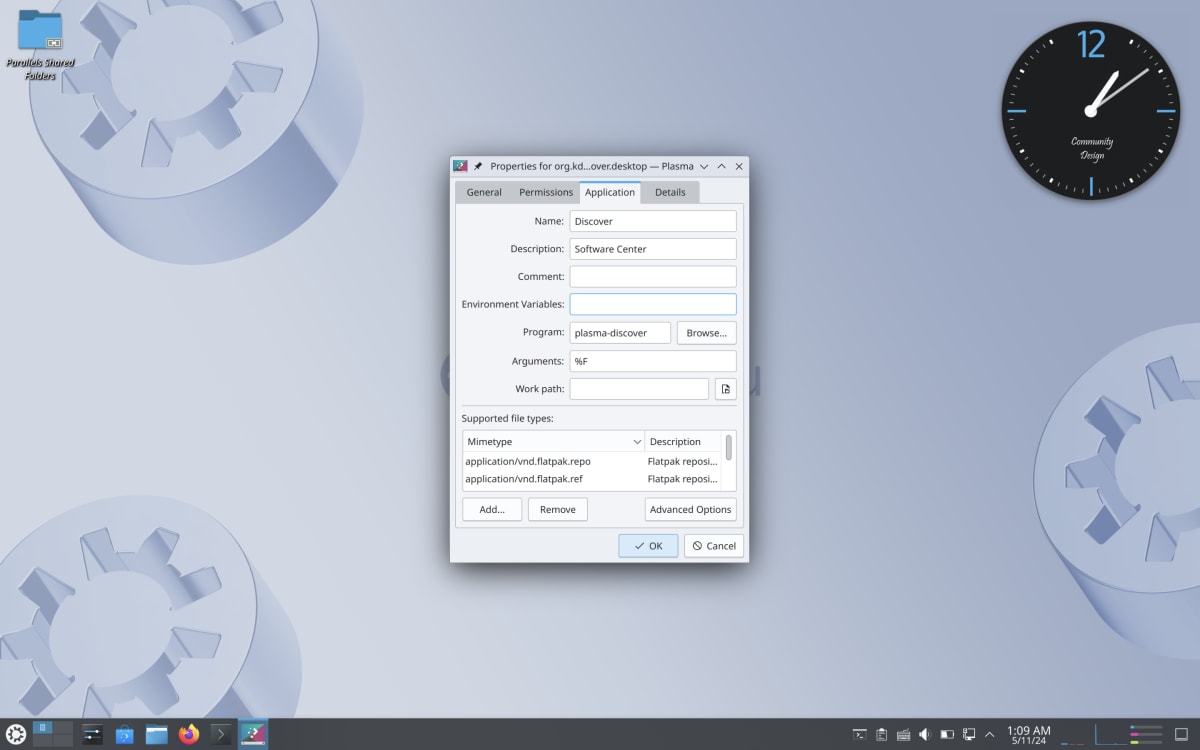Launch Firefox from the taskbar
Viewport: 1200px width, 750px height.
[x=189, y=734]
